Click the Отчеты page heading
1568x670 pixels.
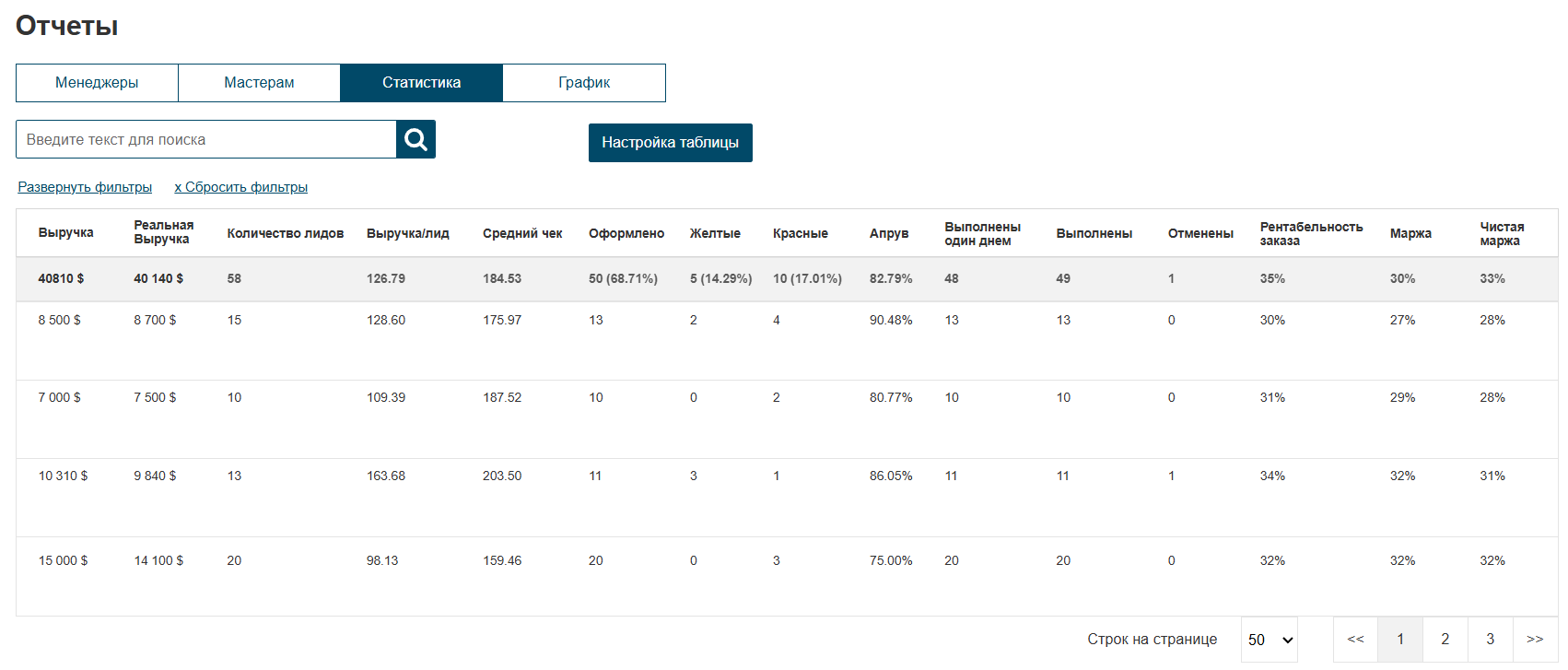67,26
